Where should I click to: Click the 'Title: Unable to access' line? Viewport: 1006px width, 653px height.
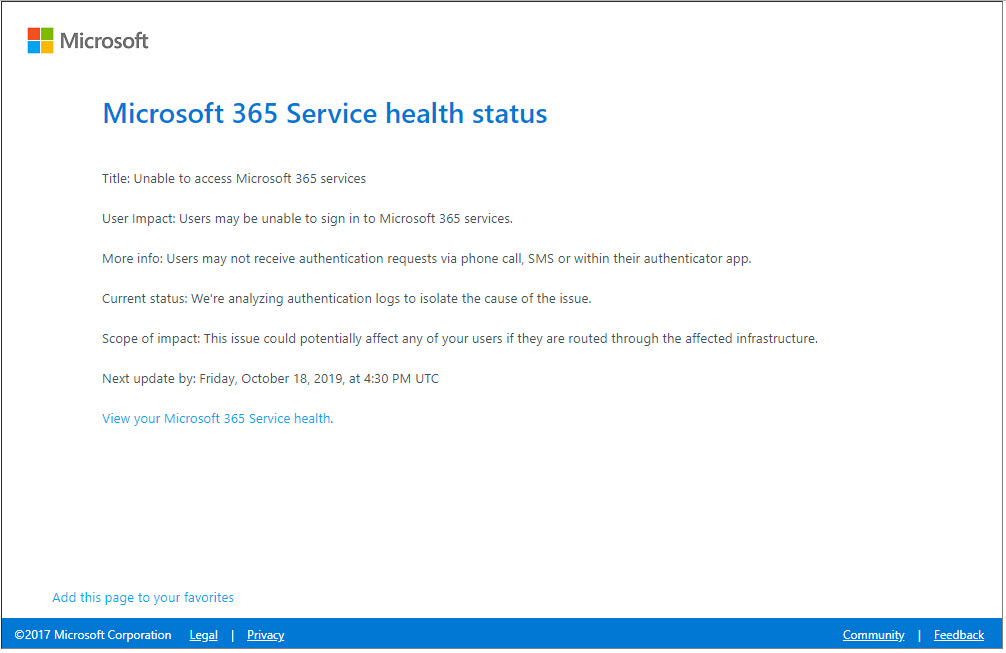click(x=234, y=179)
